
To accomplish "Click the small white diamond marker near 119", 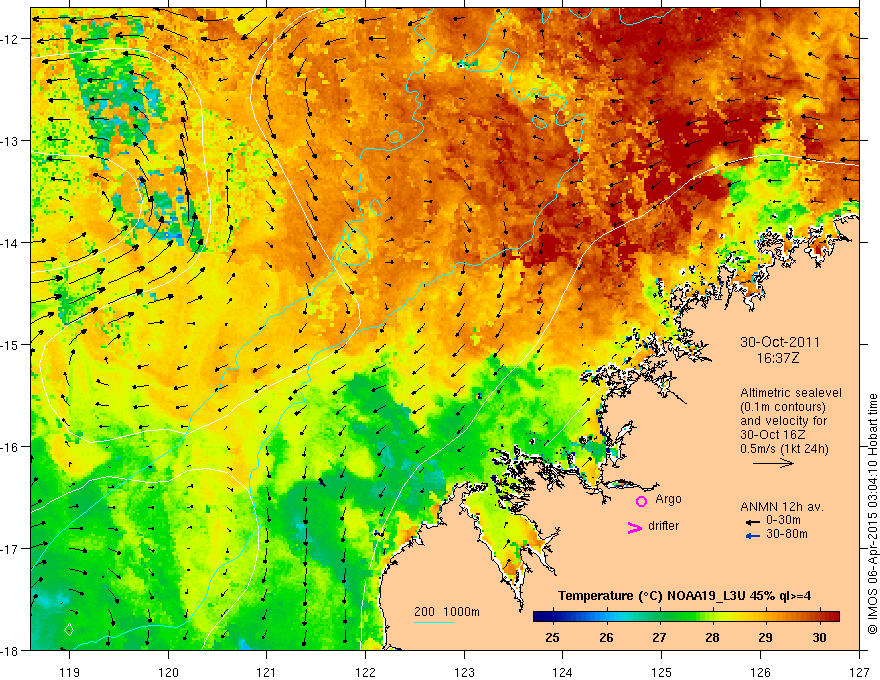I will pyautogui.click(x=69, y=629).
